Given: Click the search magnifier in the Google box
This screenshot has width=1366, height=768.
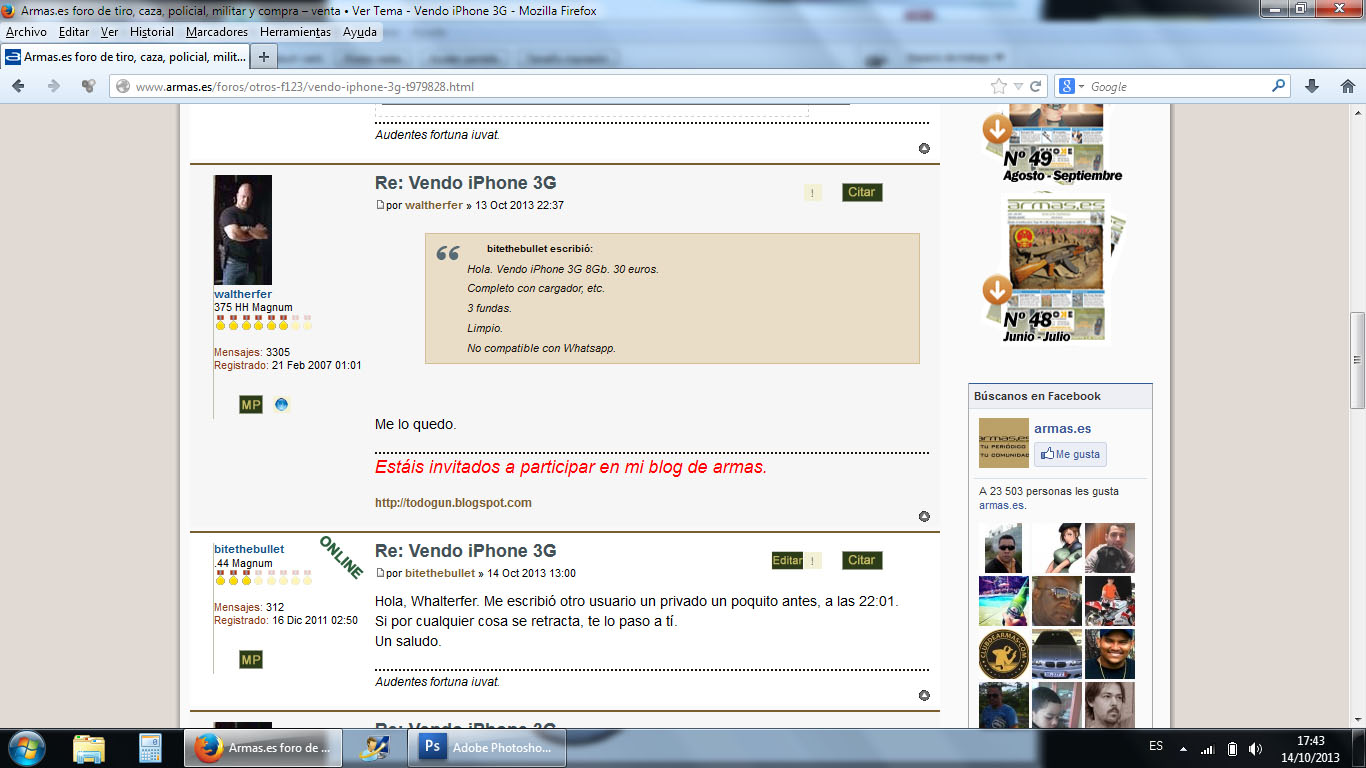Looking at the screenshot, I should coord(1278,87).
